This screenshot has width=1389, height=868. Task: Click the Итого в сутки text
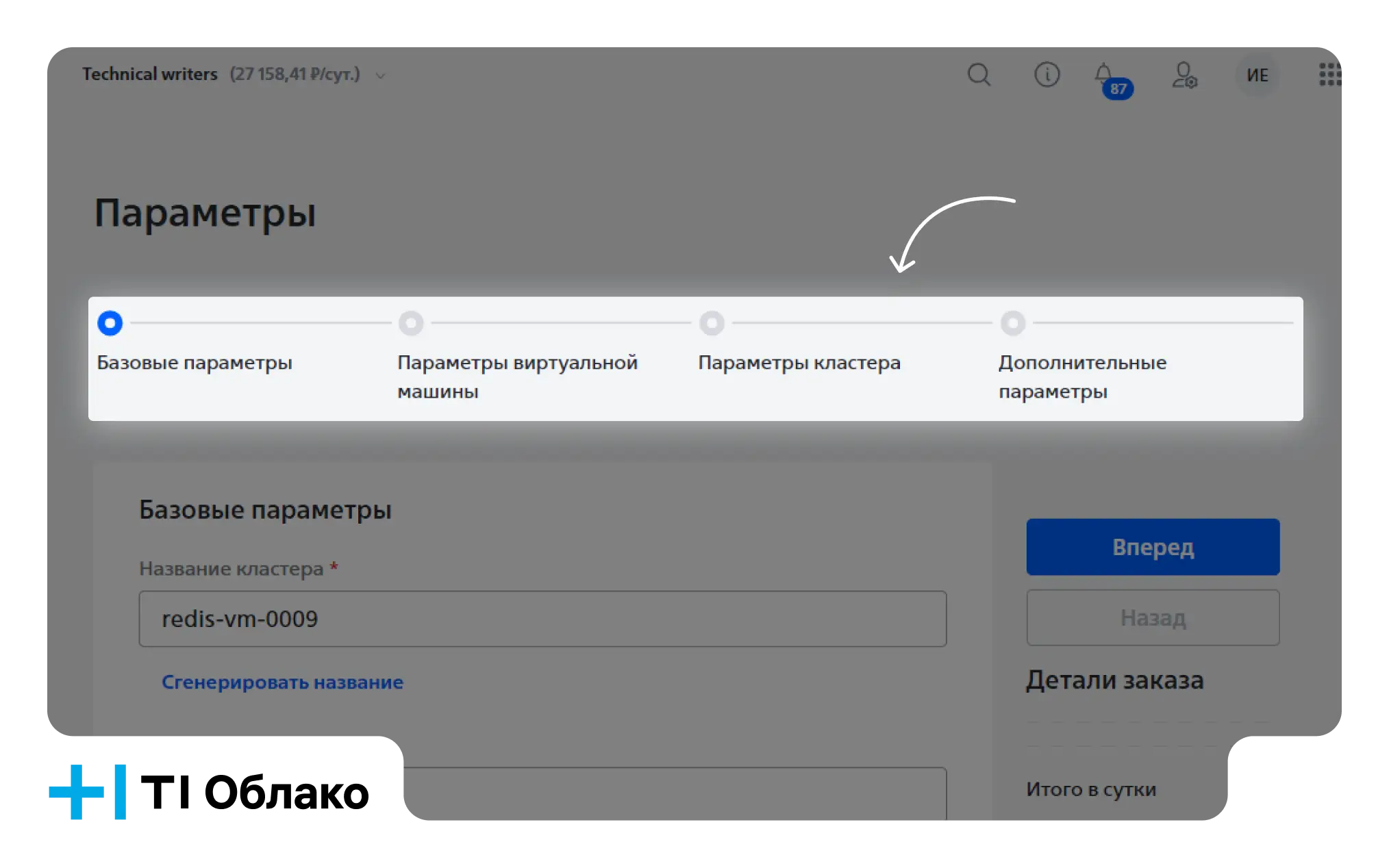[1091, 789]
